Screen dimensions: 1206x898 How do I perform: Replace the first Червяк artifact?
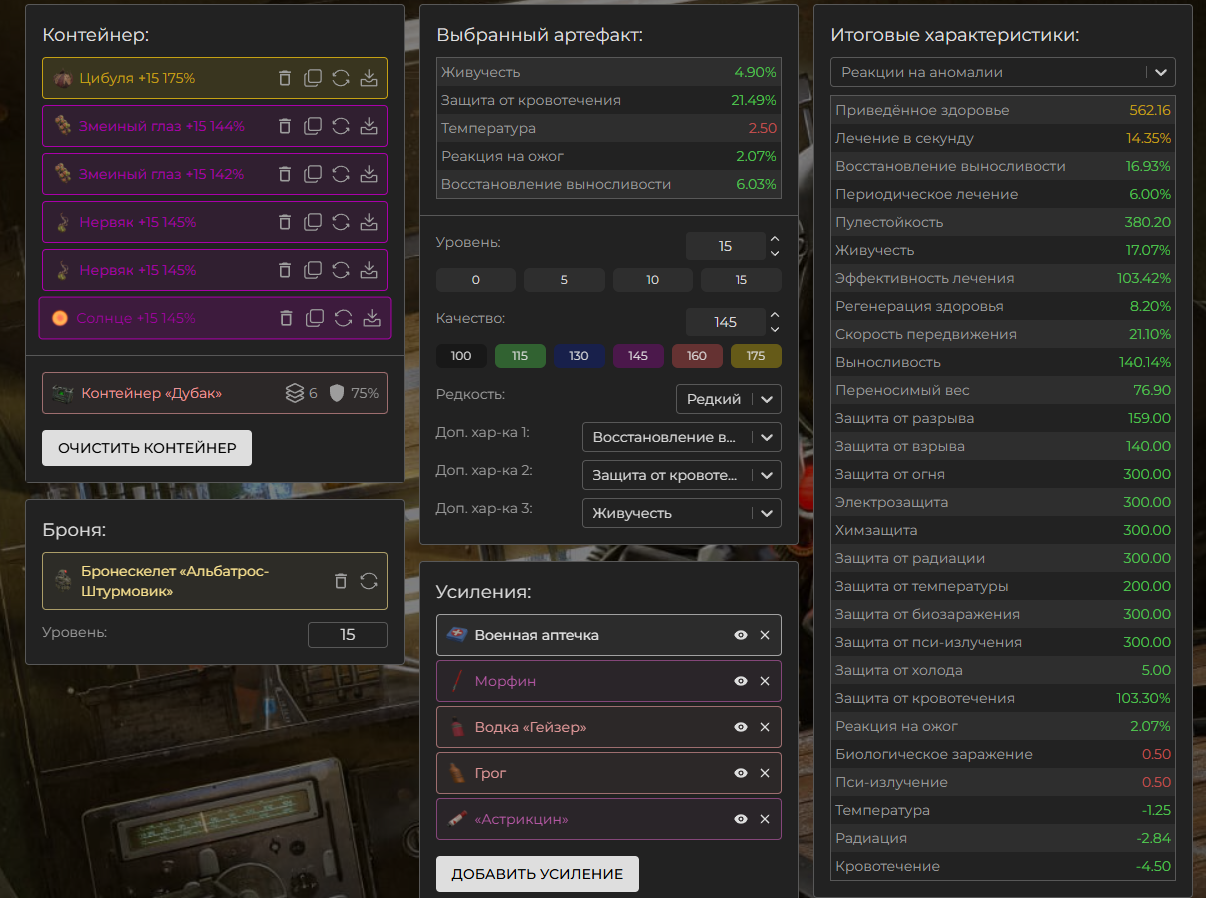(x=341, y=222)
